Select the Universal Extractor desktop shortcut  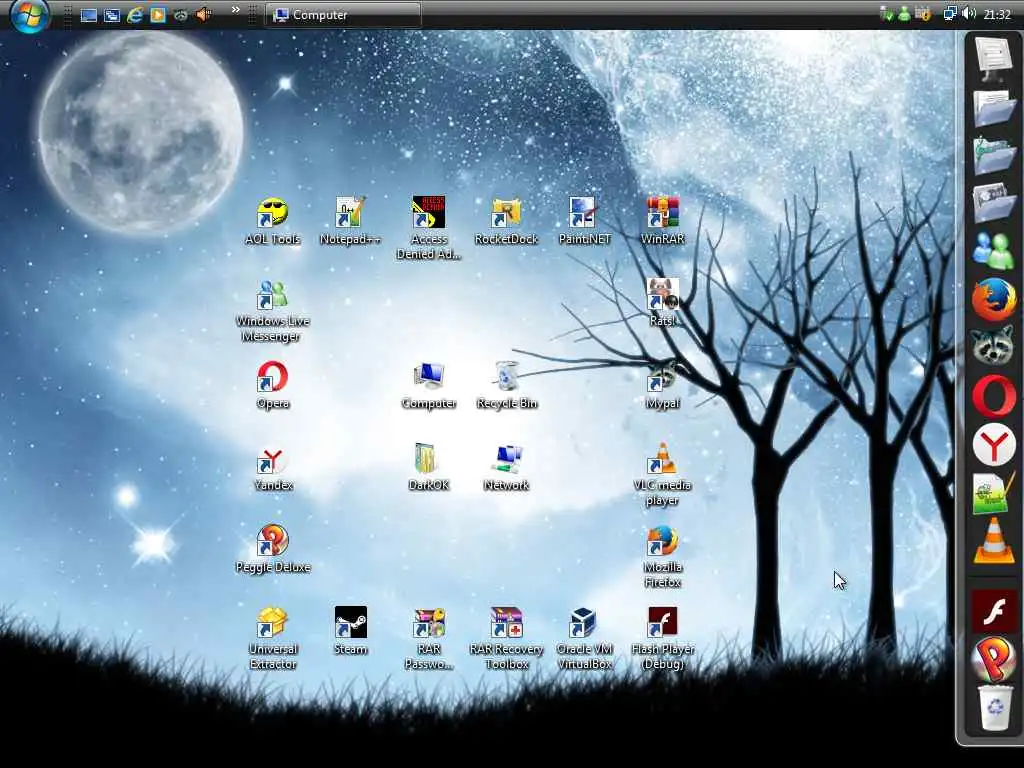point(272,639)
